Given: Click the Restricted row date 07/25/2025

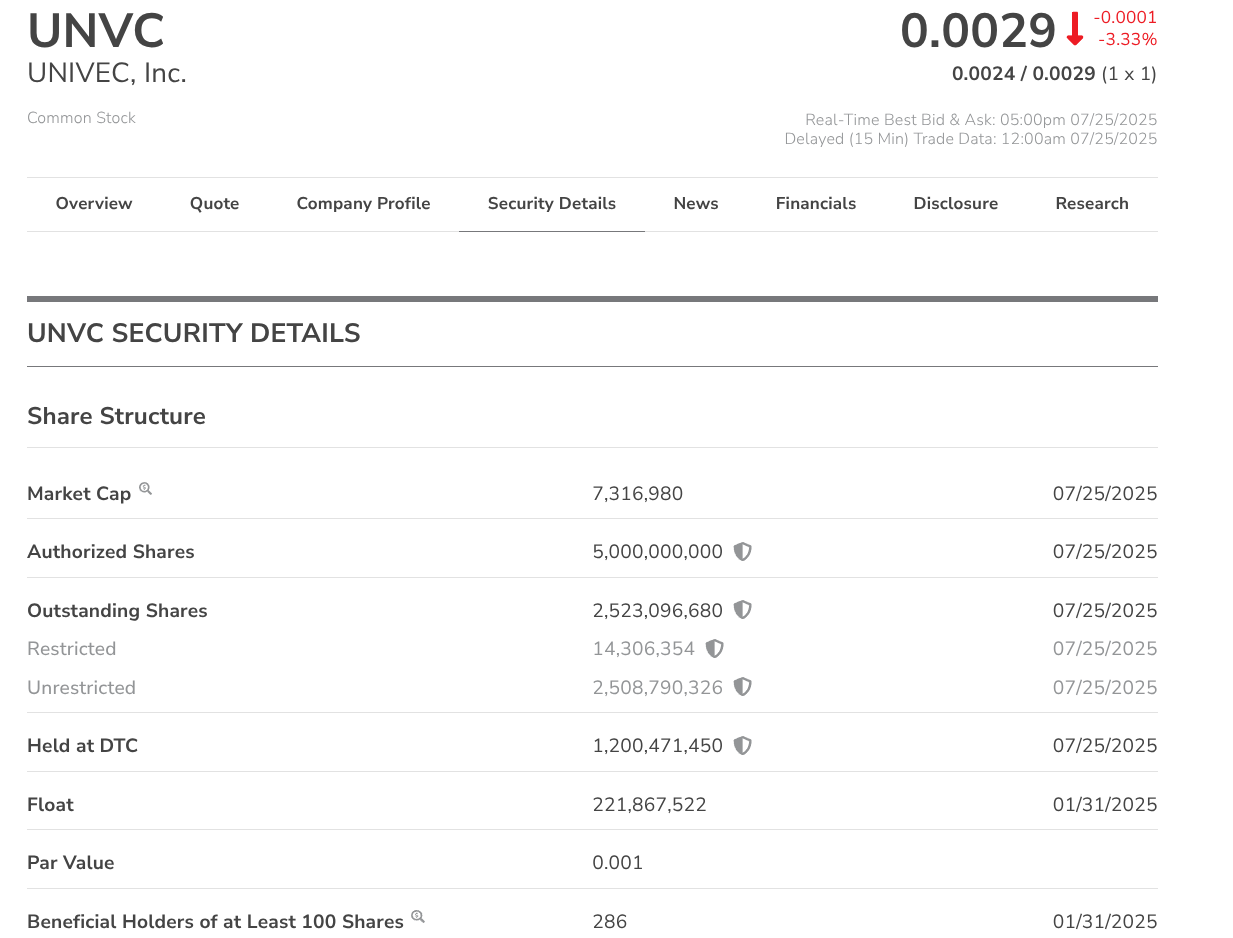Looking at the screenshot, I should (1105, 649).
